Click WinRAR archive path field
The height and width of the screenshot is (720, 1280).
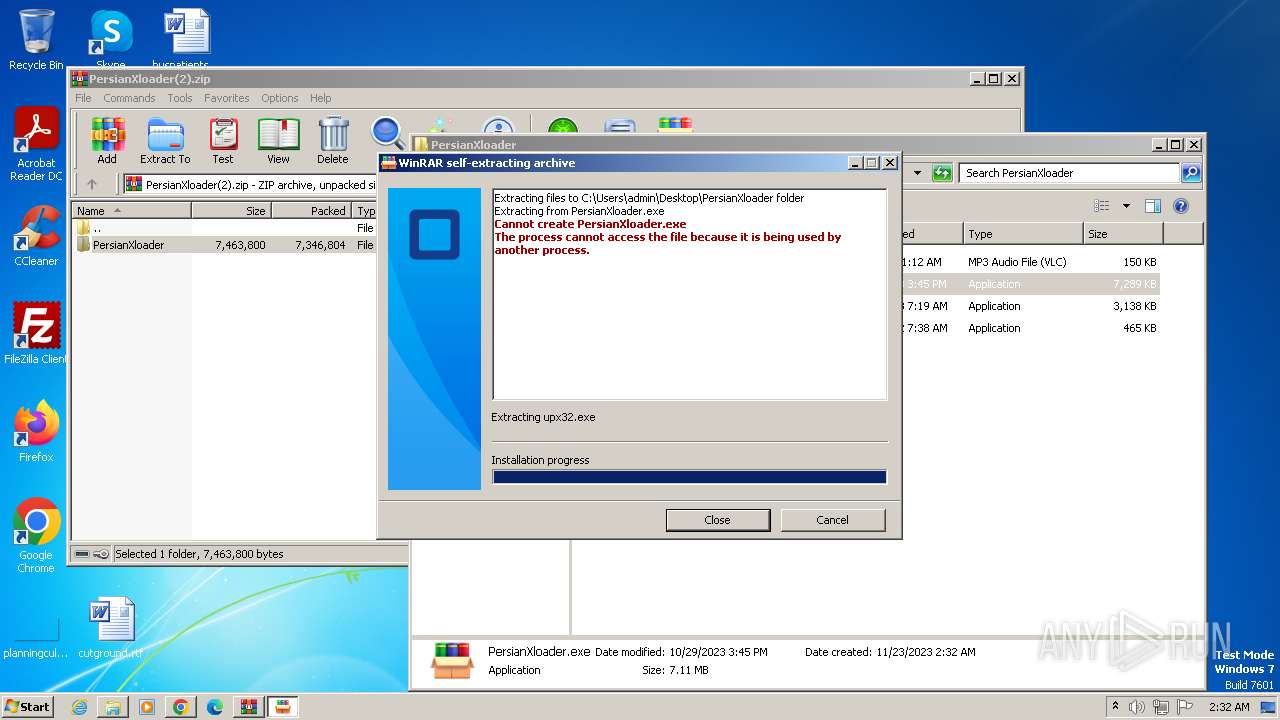tap(250, 184)
